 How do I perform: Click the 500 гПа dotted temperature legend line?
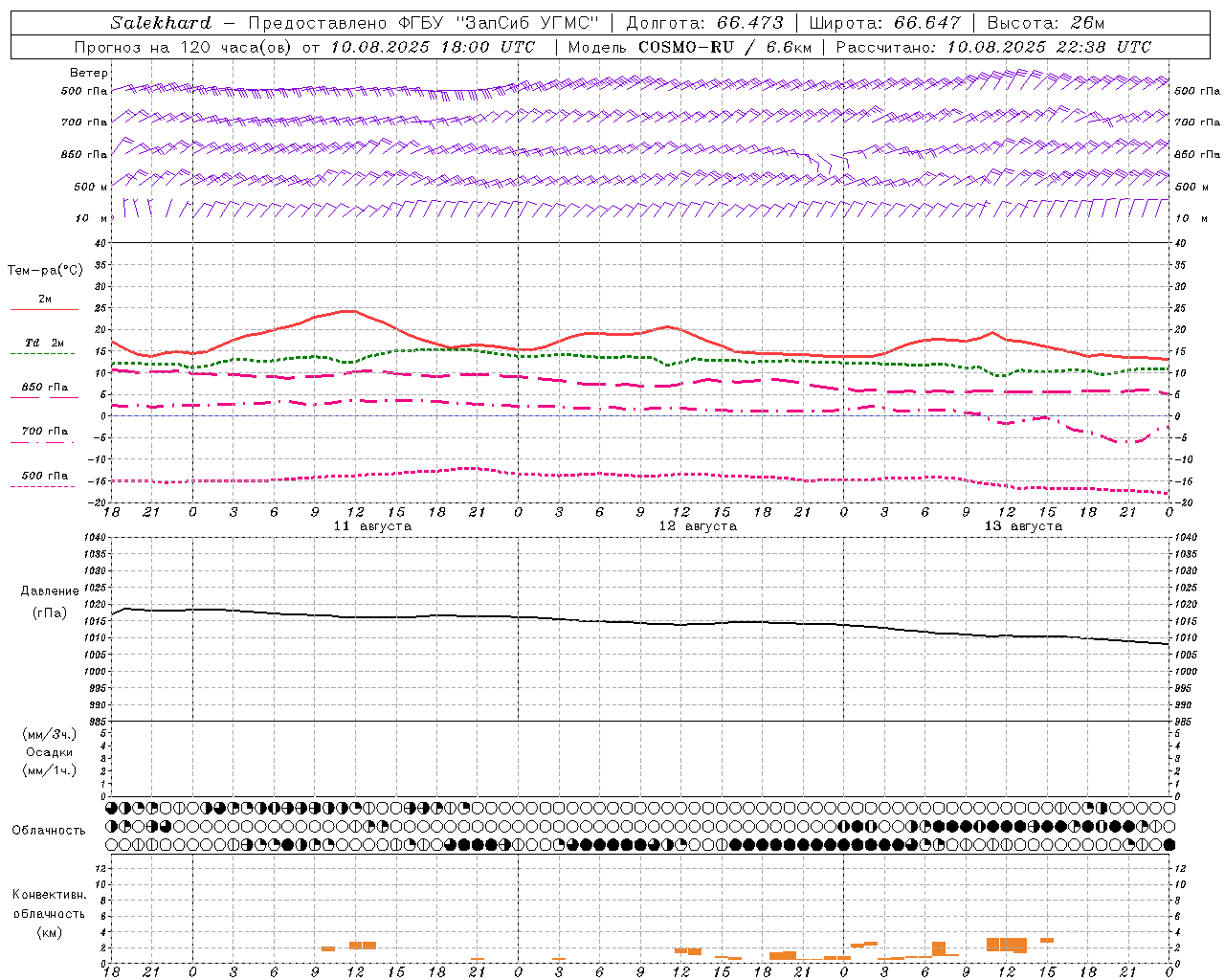coord(42,486)
